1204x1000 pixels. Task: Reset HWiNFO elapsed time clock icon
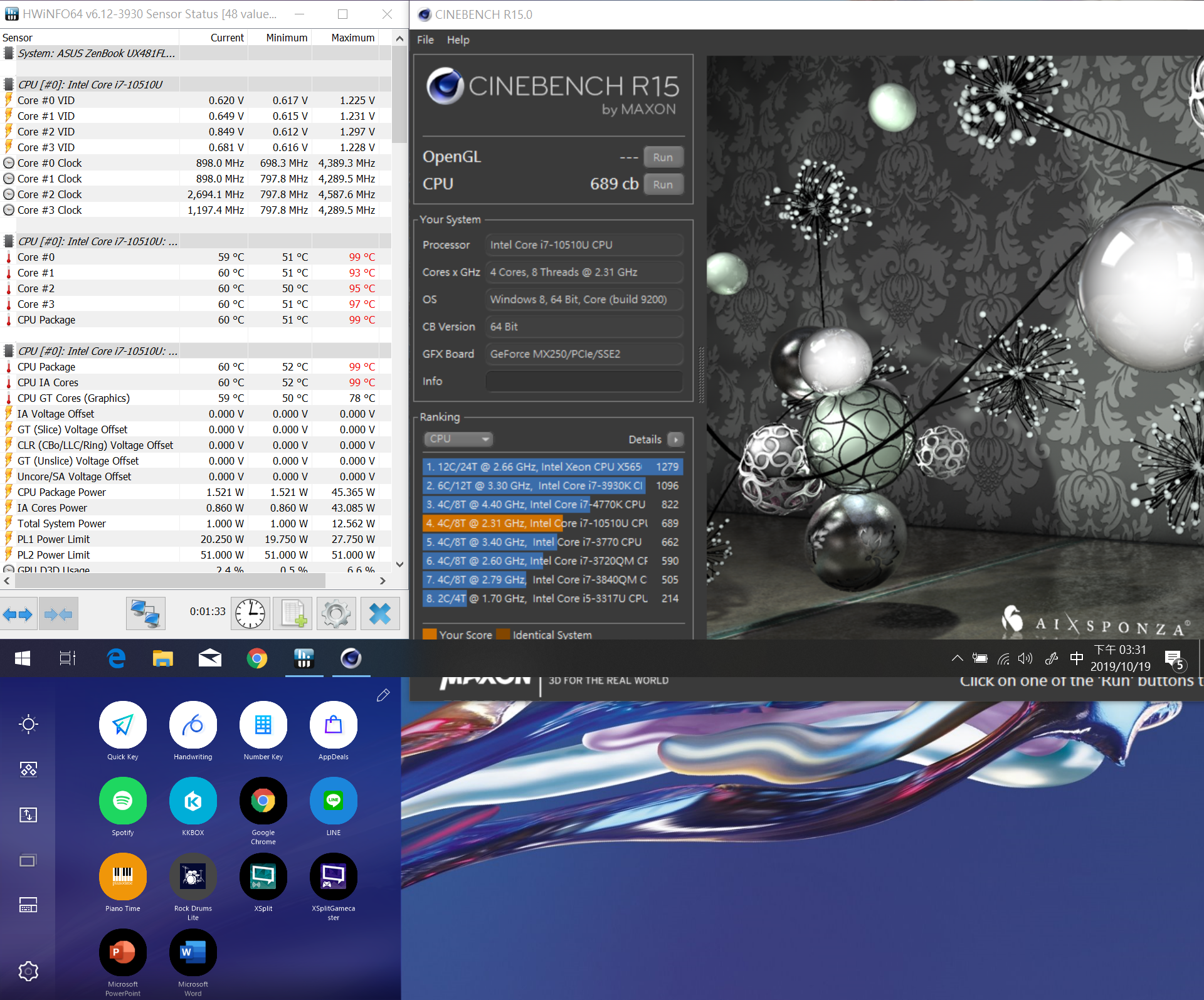coord(251,614)
